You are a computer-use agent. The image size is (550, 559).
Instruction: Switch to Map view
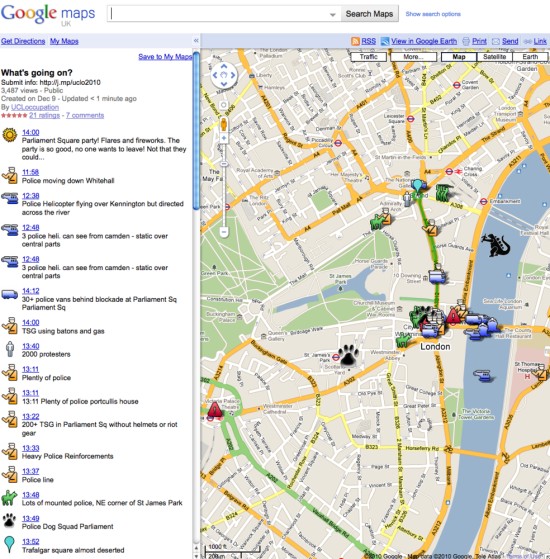pos(459,57)
